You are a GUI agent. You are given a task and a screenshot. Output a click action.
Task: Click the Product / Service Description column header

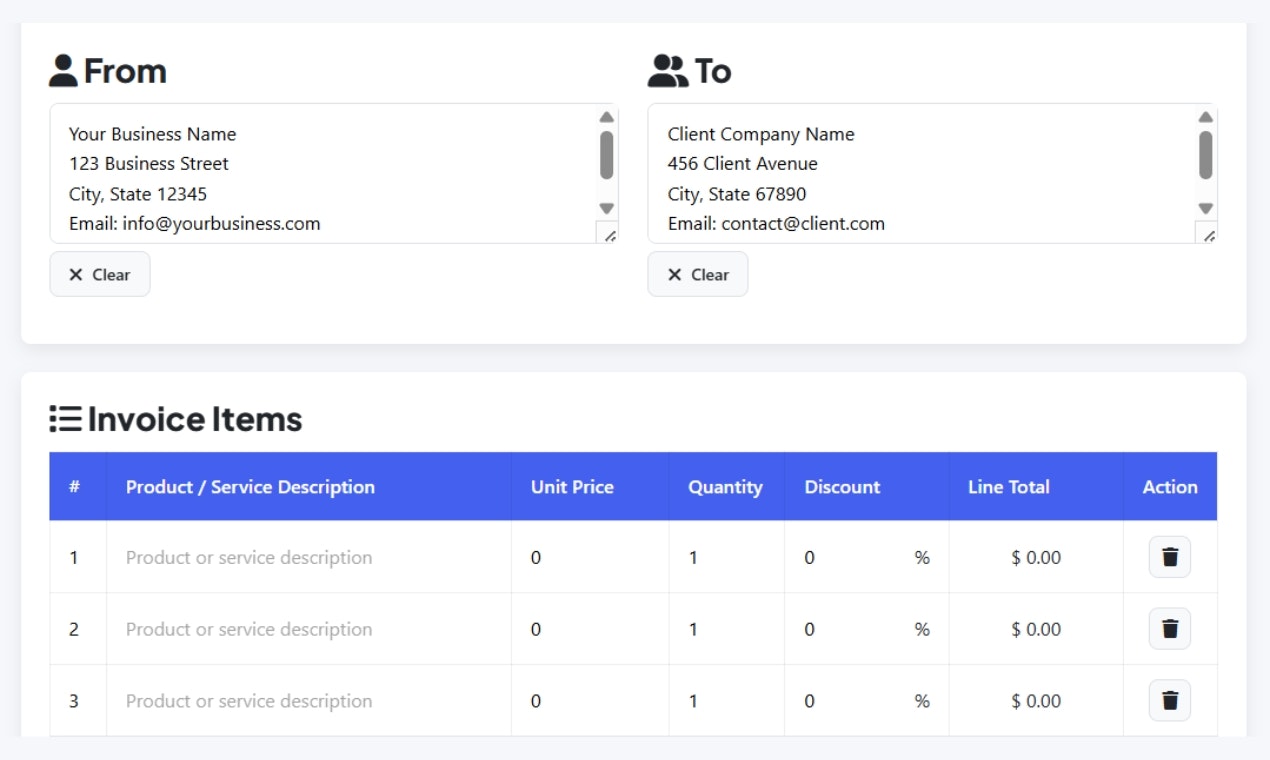tap(250, 487)
